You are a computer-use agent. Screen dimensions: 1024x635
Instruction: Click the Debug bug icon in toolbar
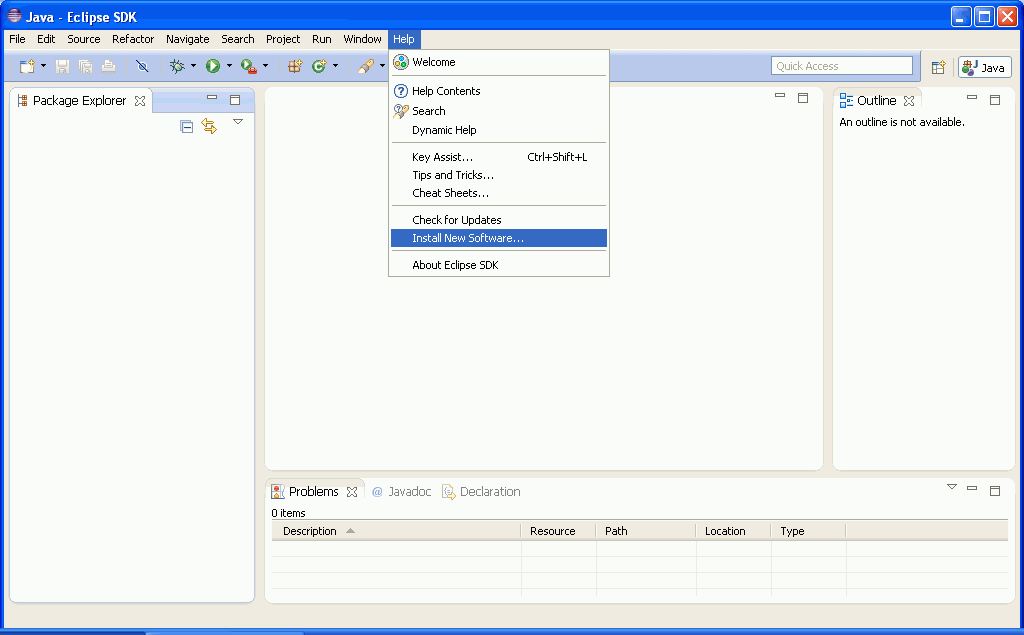[177, 66]
